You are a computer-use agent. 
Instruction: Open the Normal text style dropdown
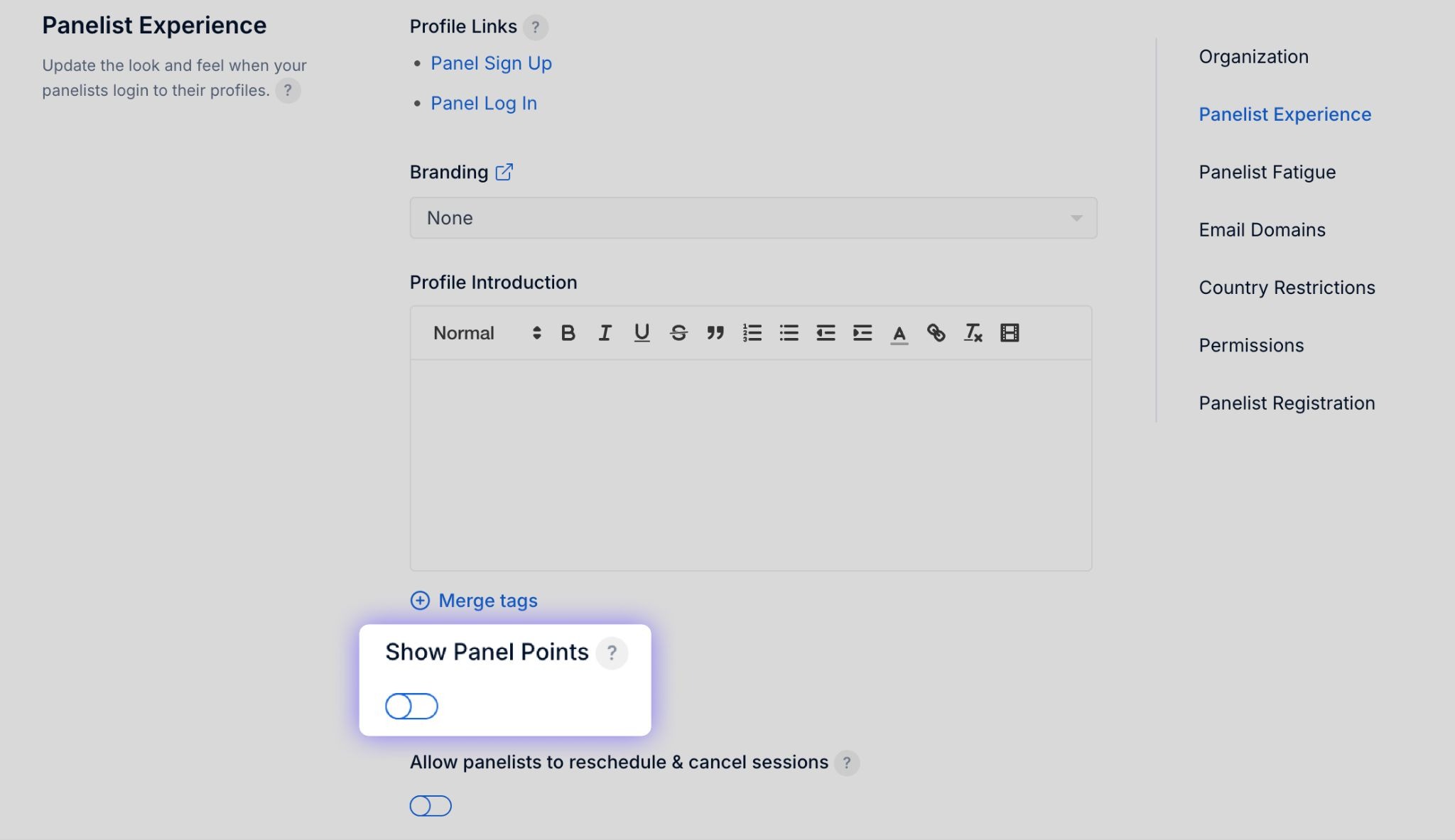tap(487, 333)
